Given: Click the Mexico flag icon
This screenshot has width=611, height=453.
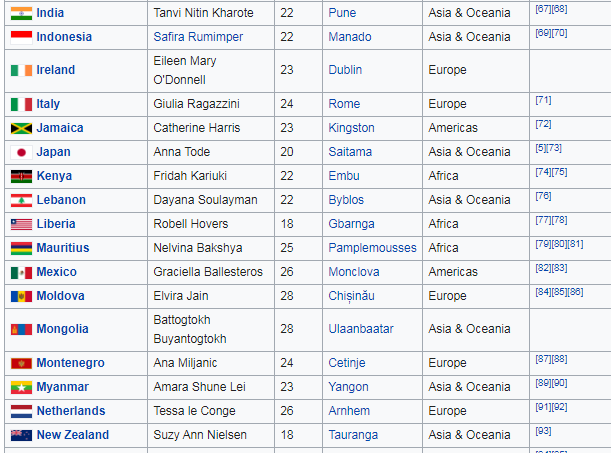Looking at the screenshot, I should [x=21, y=272].
